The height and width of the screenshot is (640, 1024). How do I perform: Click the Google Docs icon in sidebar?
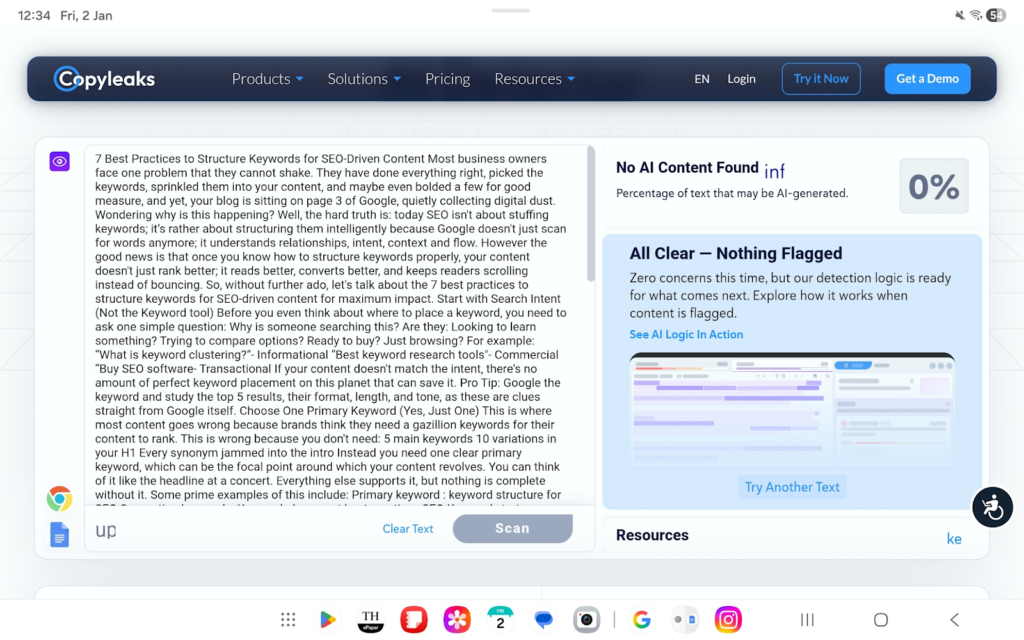(x=59, y=535)
